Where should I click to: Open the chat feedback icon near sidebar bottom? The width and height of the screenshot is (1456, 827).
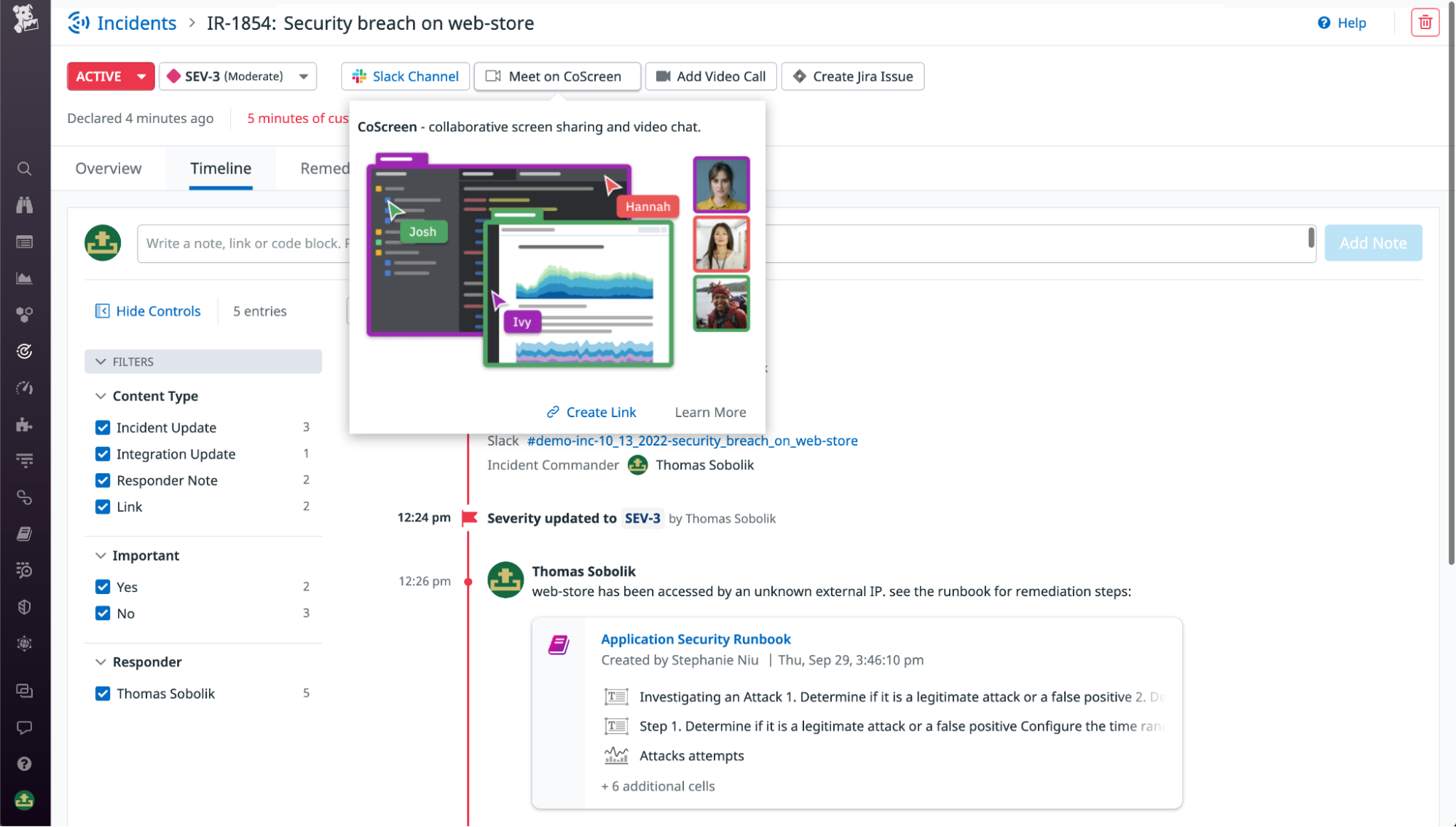coord(25,727)
